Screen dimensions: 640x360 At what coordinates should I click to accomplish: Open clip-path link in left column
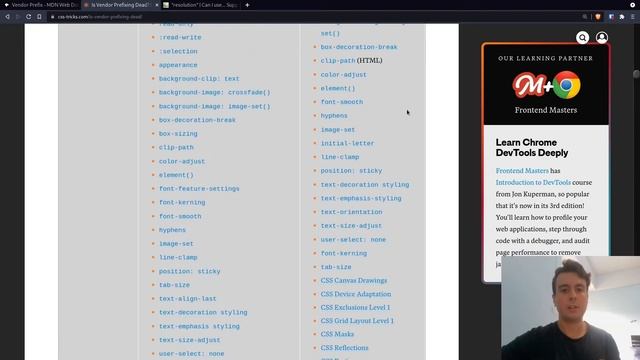[x=176, y=147]
